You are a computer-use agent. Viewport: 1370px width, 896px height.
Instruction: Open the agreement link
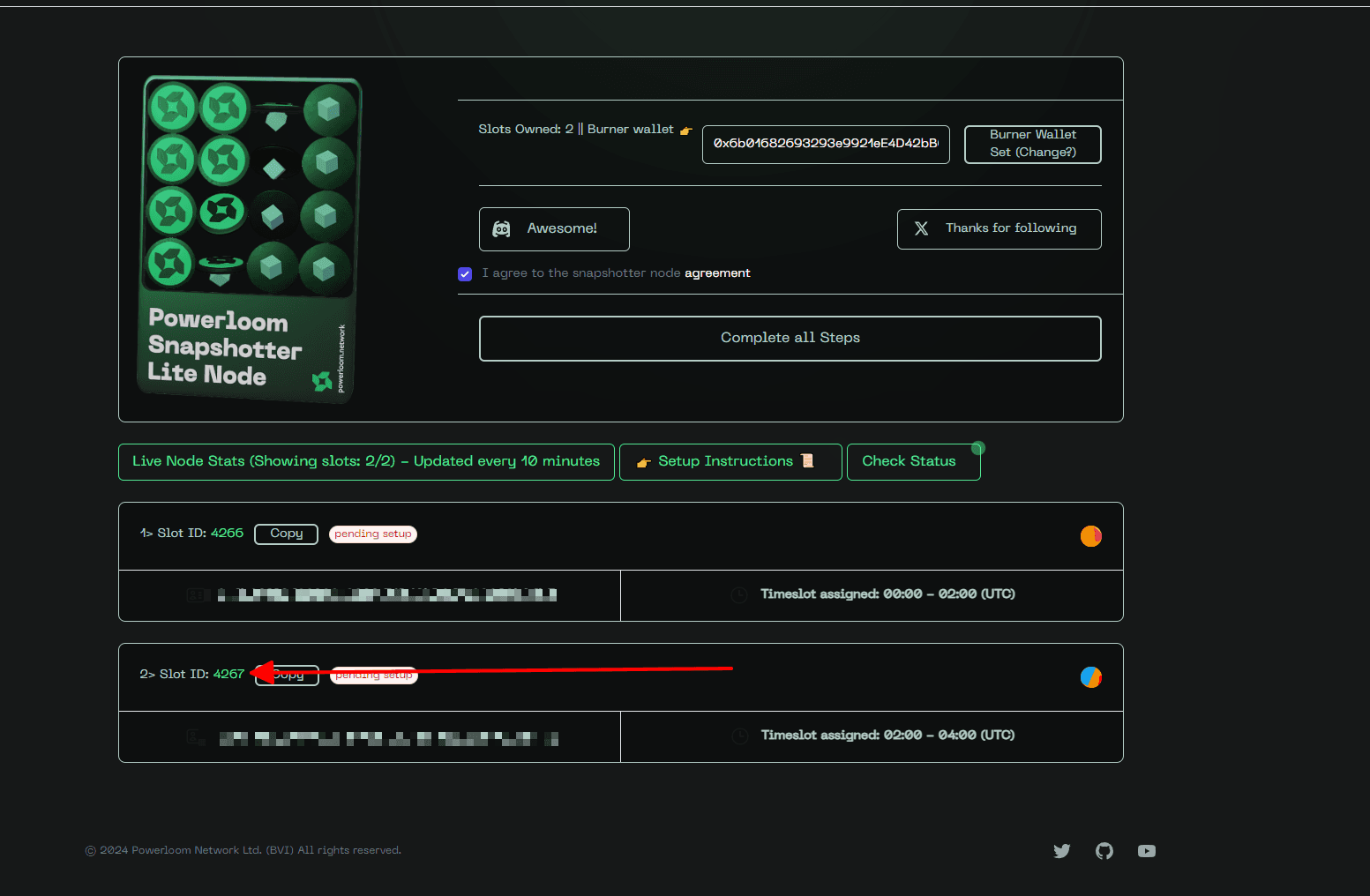click(717, 273)
